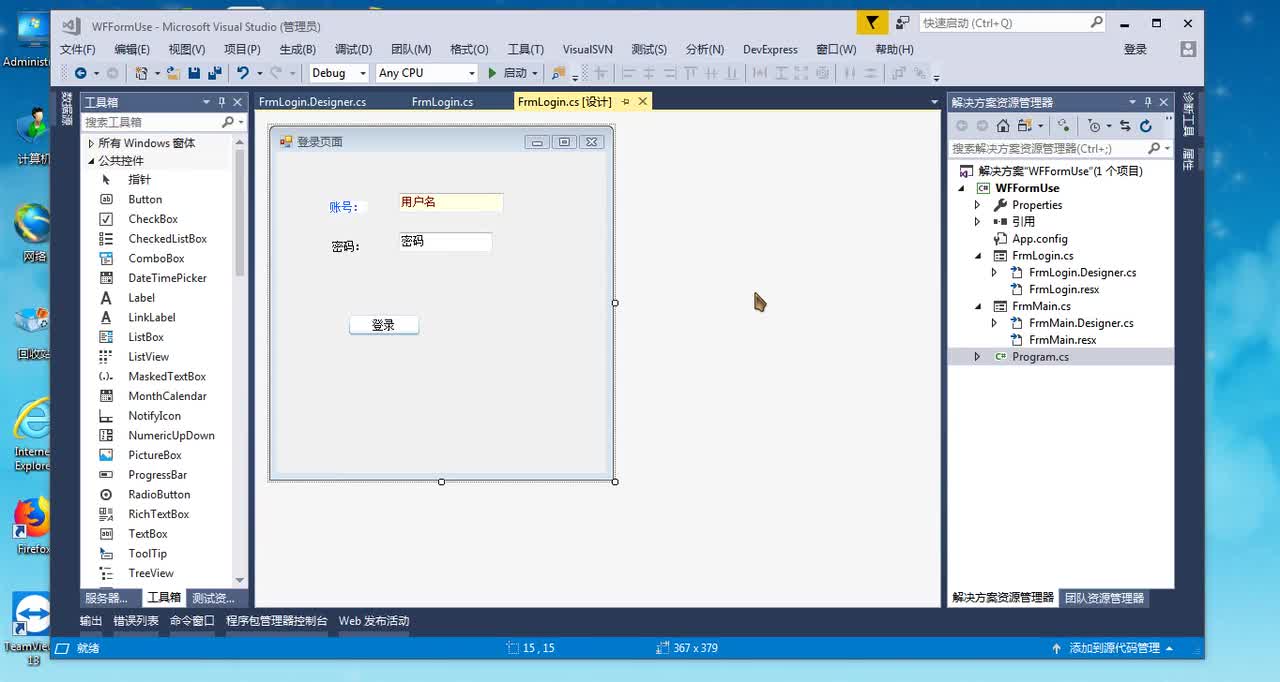
Task: Pin the Solution Explorer panel with pushpin
Action: (x=1148, y=102)
